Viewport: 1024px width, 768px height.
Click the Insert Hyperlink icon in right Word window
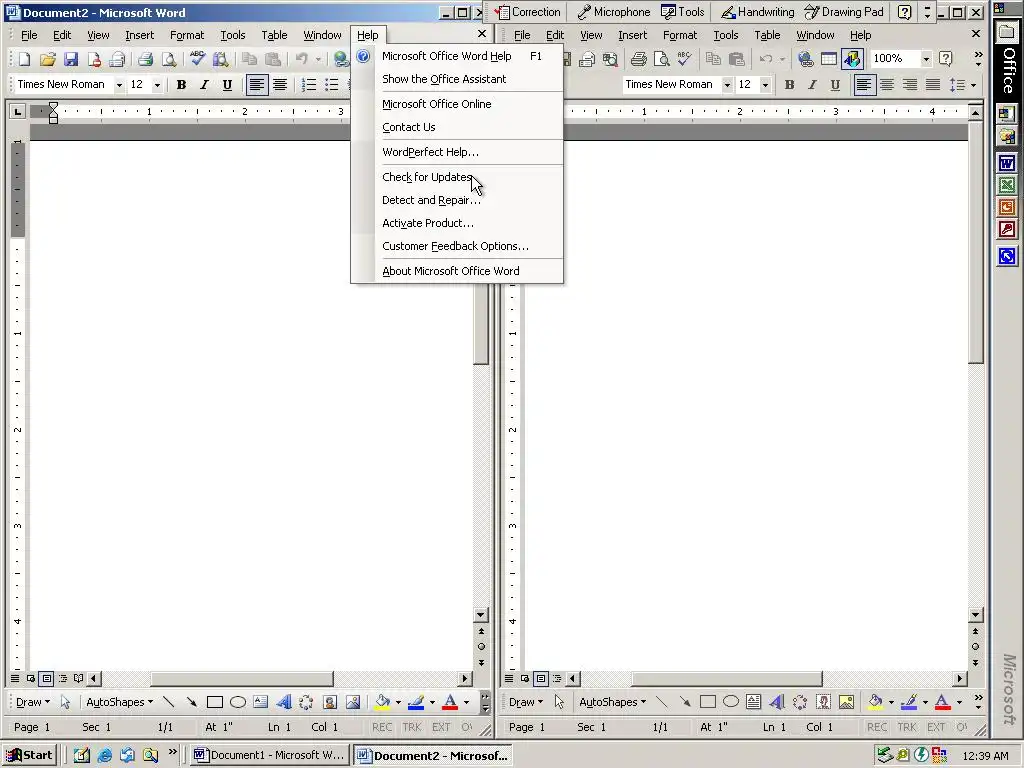(806, 59)
